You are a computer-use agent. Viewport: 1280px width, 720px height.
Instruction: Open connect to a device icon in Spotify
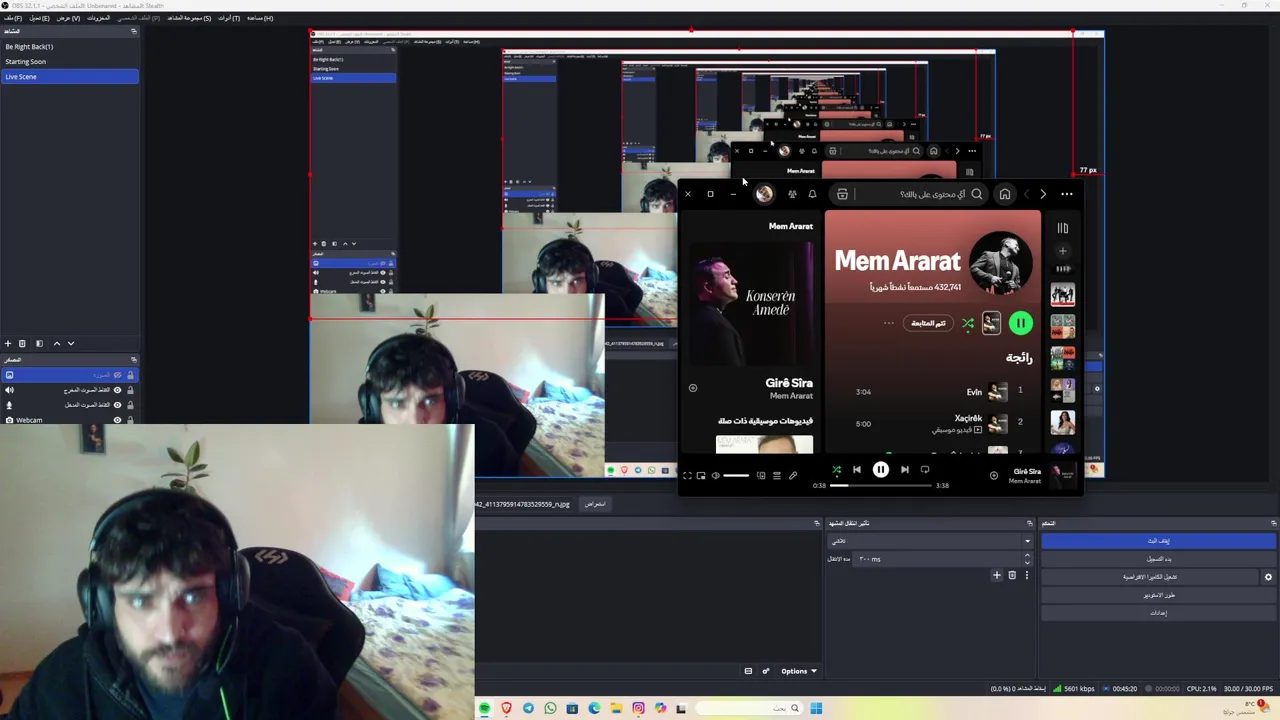[x=761, y=476]
